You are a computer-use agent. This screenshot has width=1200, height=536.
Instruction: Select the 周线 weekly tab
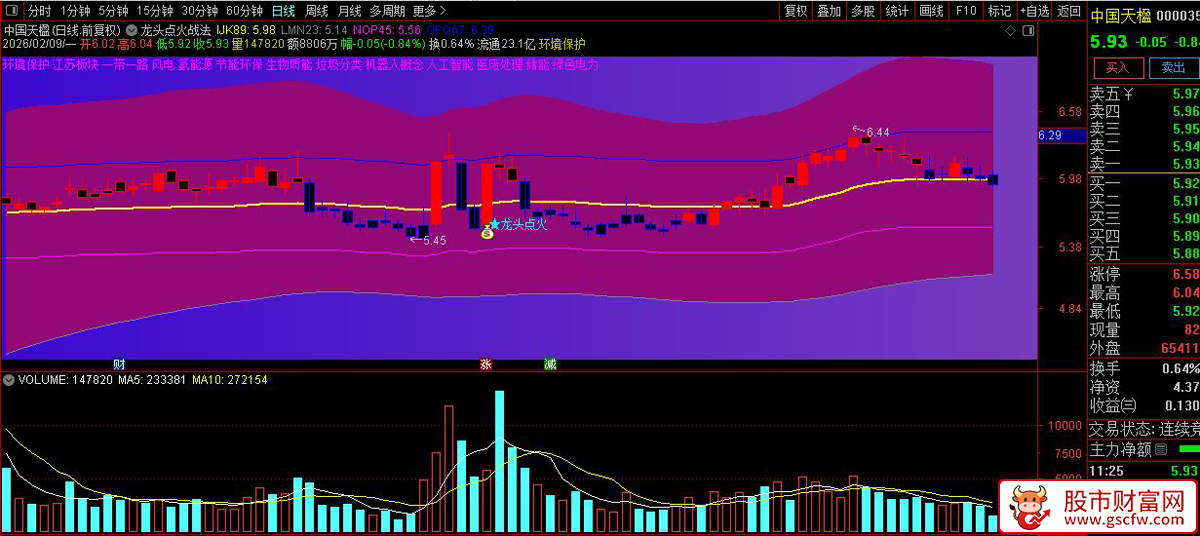point(317,11)
